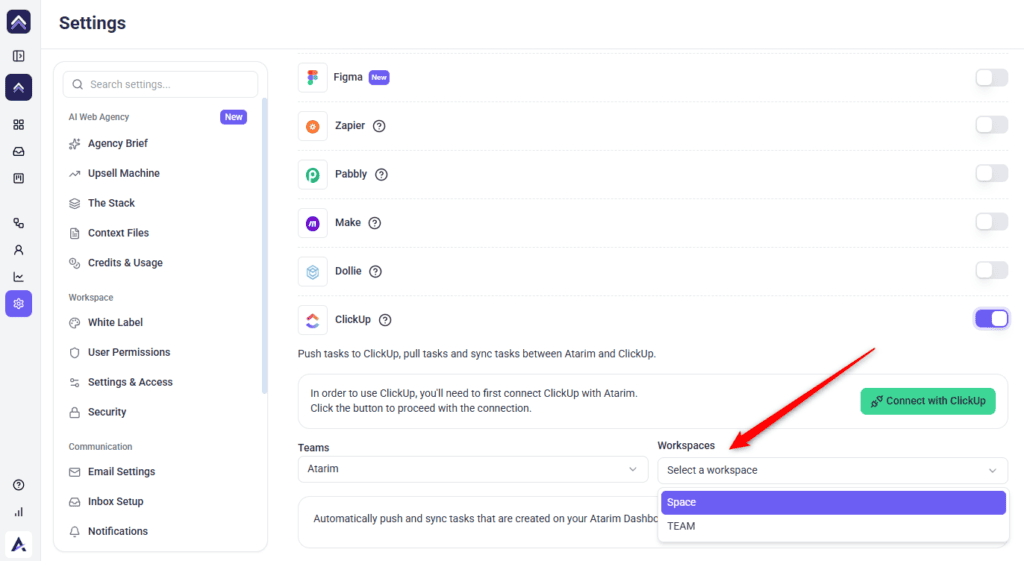Viewport: 1024px width, 561px height.
Task: Click the Make logo icon
Action: 313,223
